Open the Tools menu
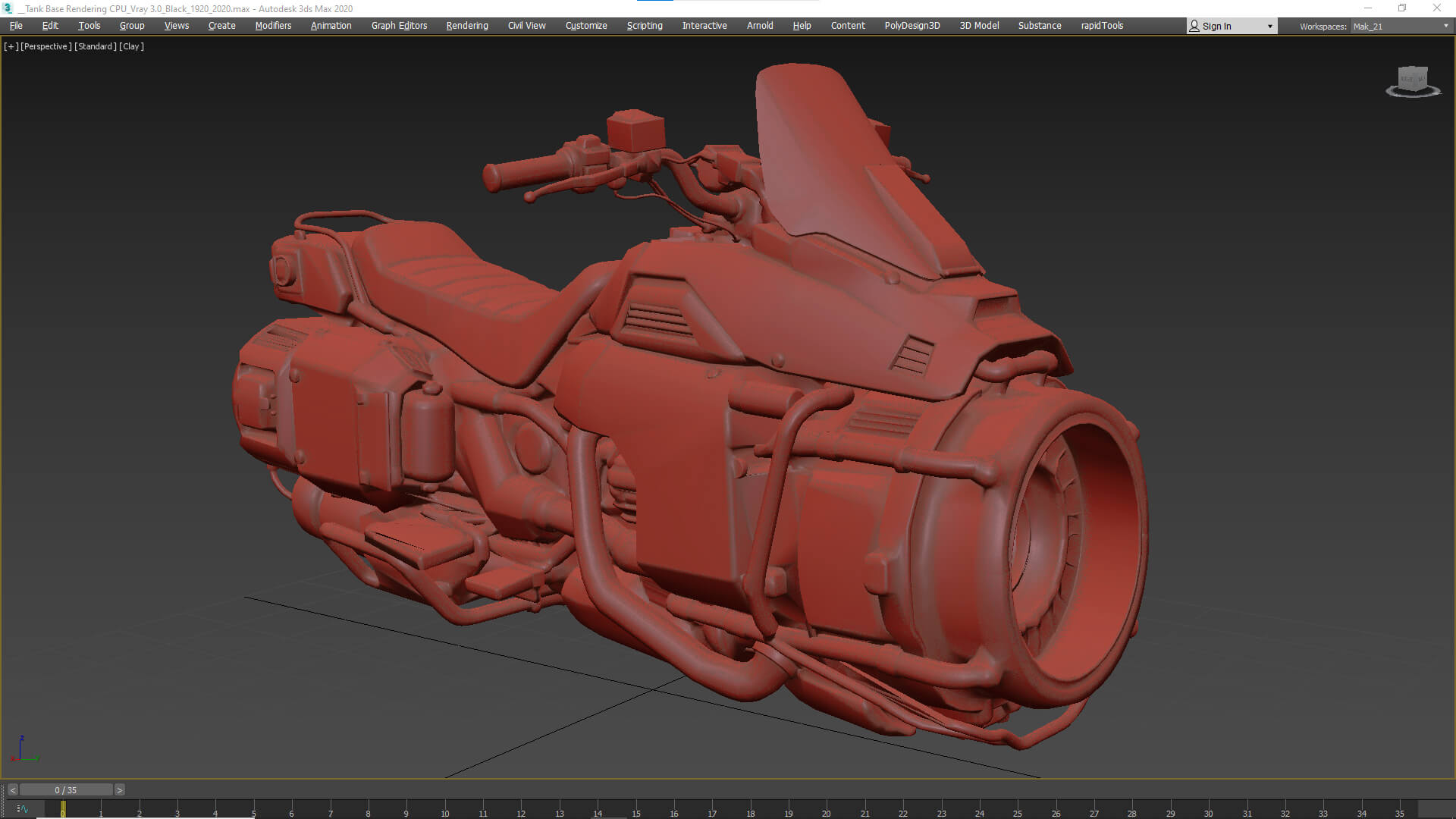The height and width of the screenshot is (819, 1456). pos(89,26)
